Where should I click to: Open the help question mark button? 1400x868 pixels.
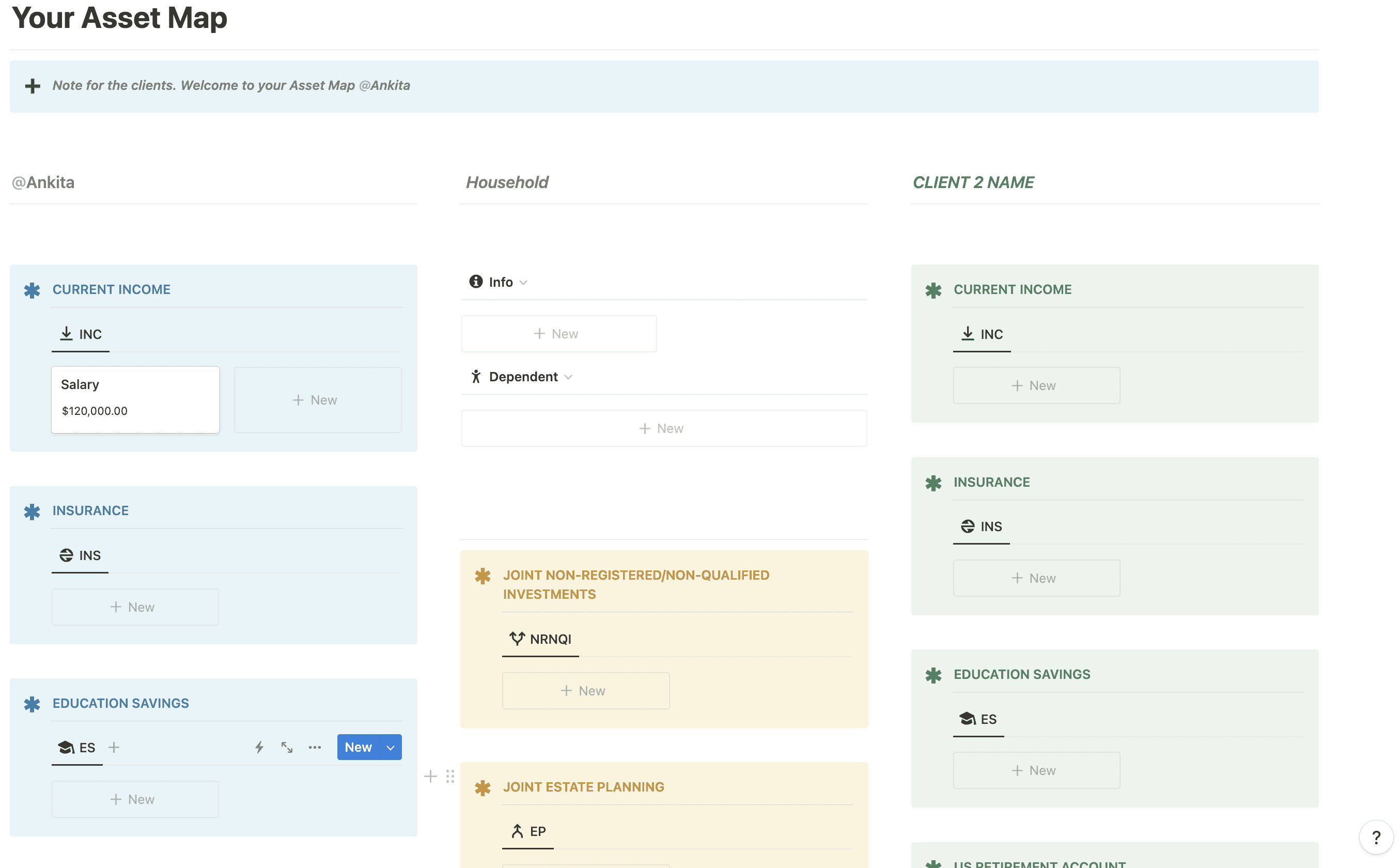point(1375,837)
